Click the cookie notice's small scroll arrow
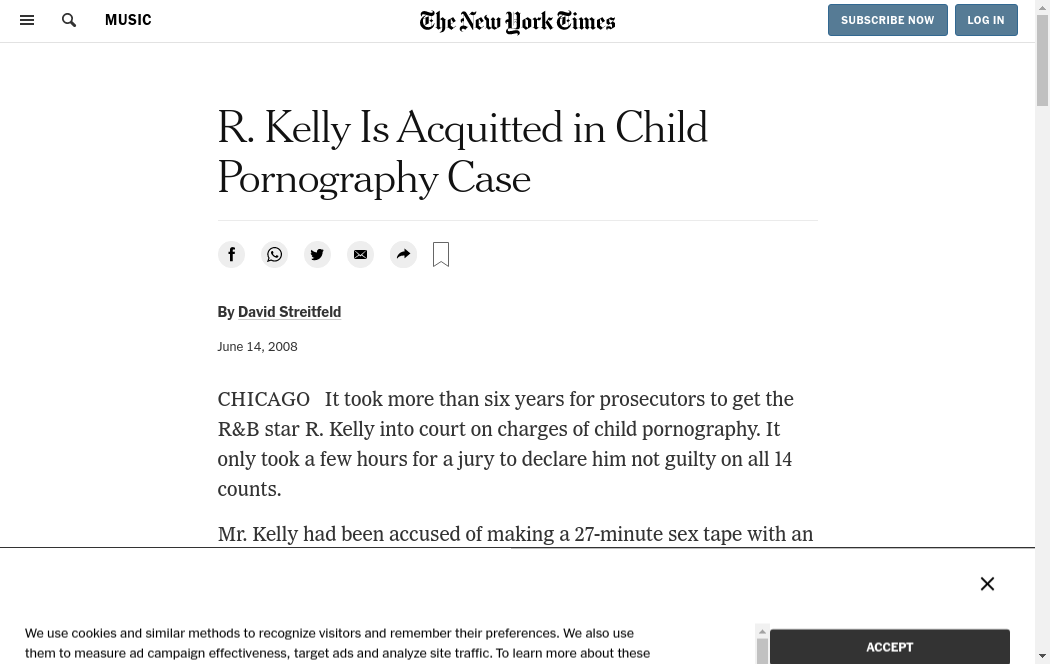Screen dimensions: 1050x664 (763, 632)
